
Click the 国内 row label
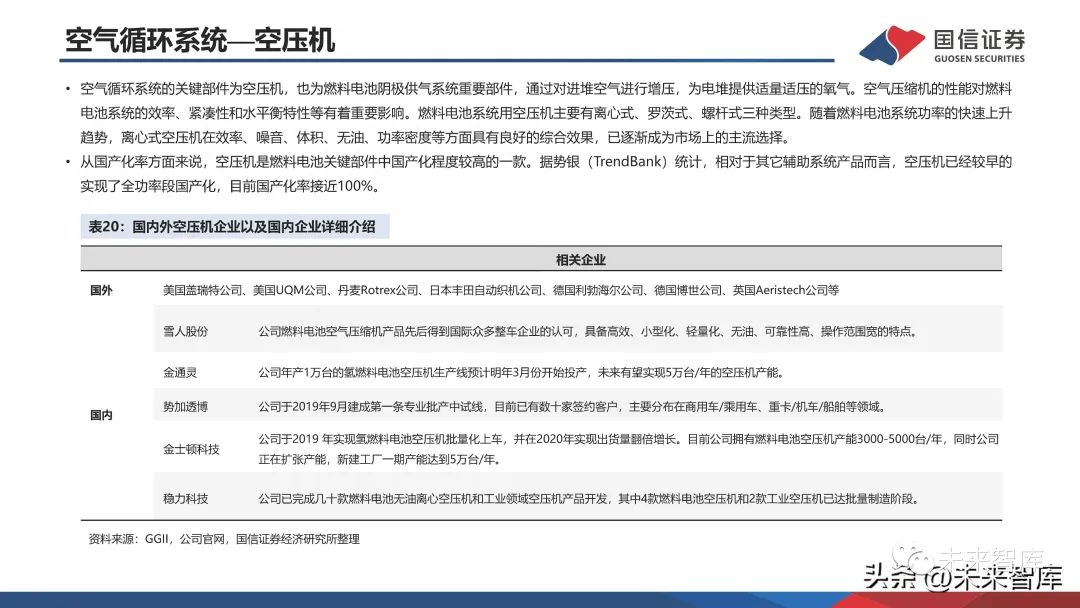[101, 415]
